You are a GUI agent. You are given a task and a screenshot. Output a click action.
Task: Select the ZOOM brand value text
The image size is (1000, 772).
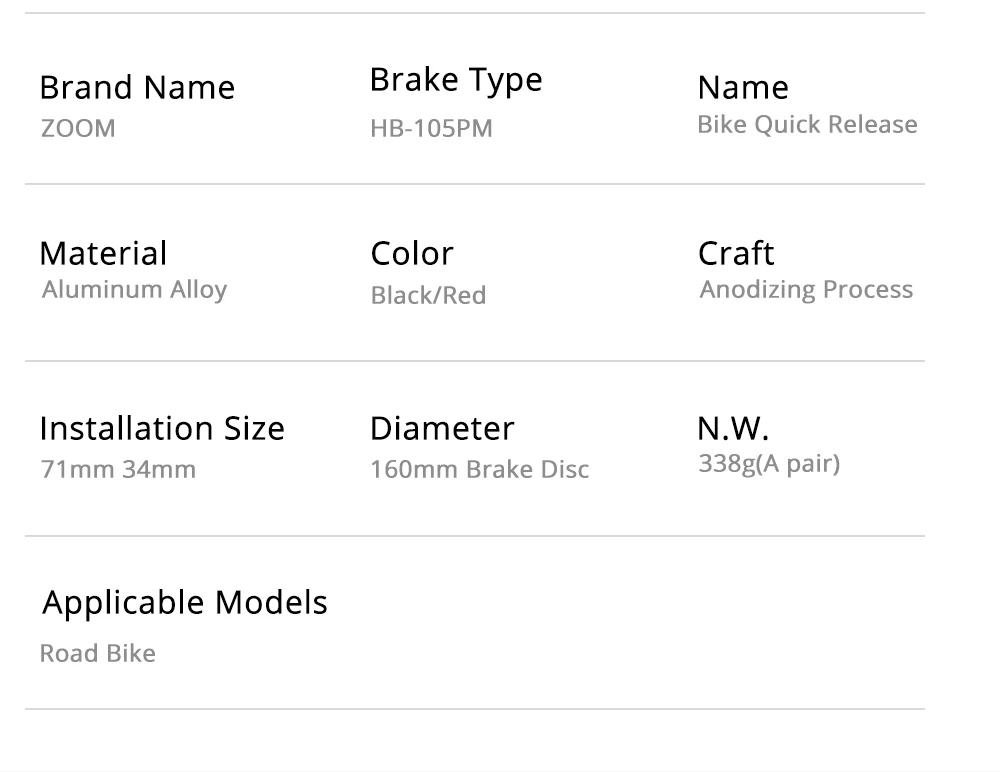(78, 129)
